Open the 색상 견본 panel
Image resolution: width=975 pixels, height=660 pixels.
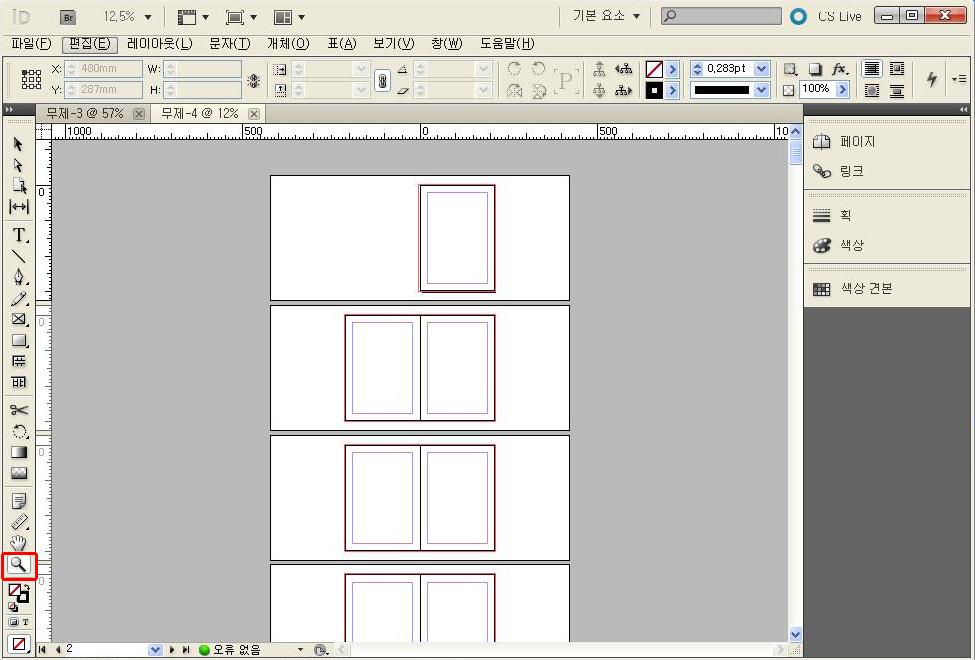[866, 289]
